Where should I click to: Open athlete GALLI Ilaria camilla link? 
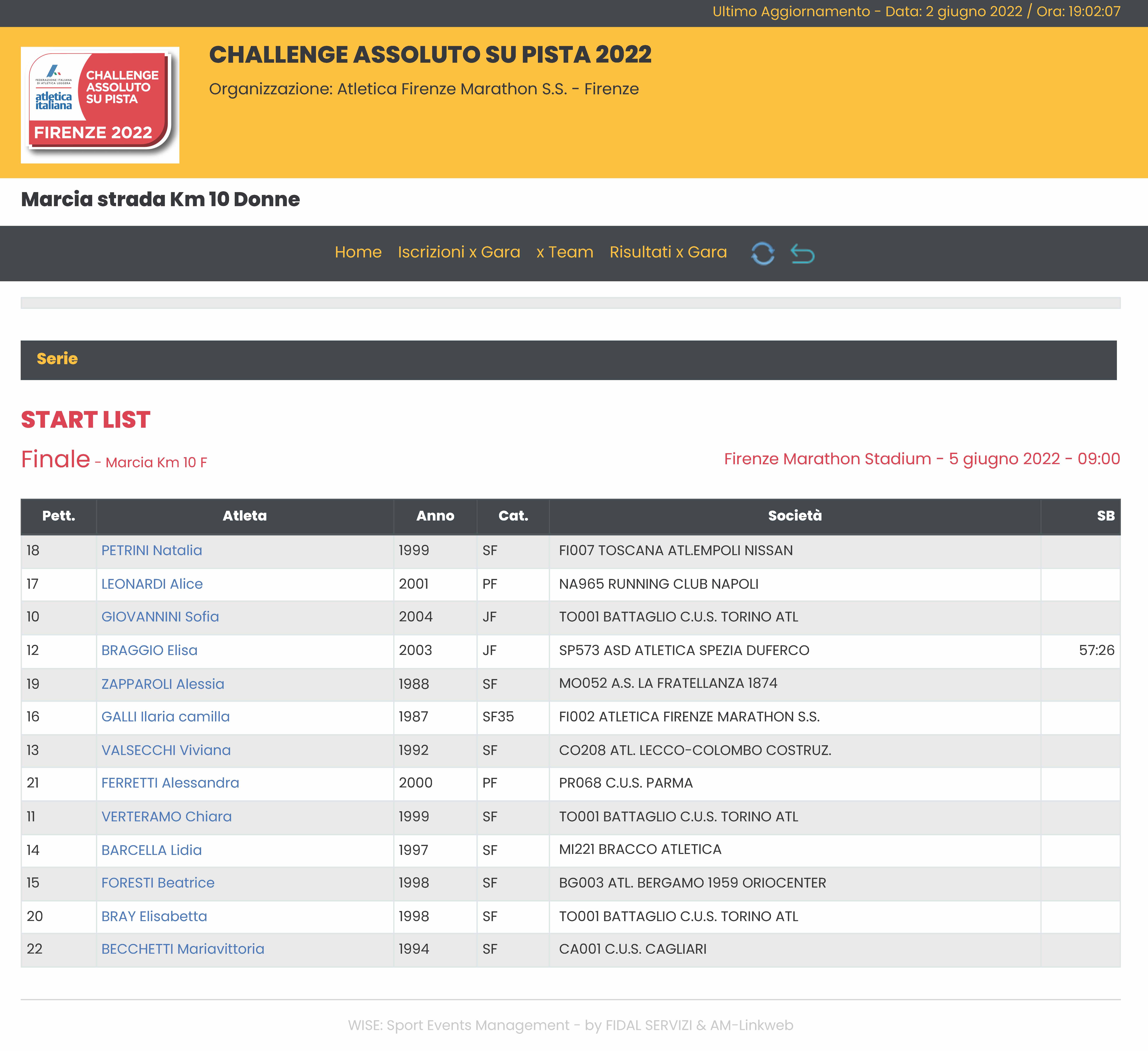[166, 717]
